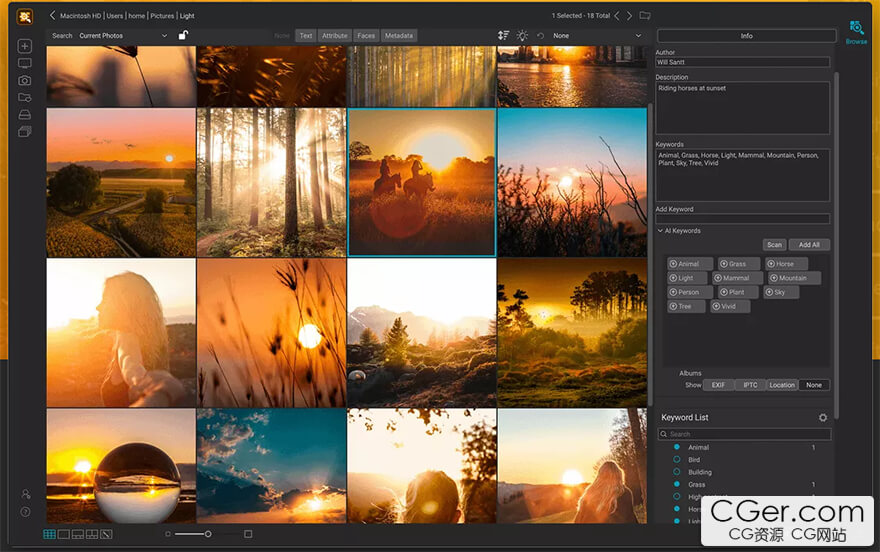Switch to map view icon

[x=106, y=534]
